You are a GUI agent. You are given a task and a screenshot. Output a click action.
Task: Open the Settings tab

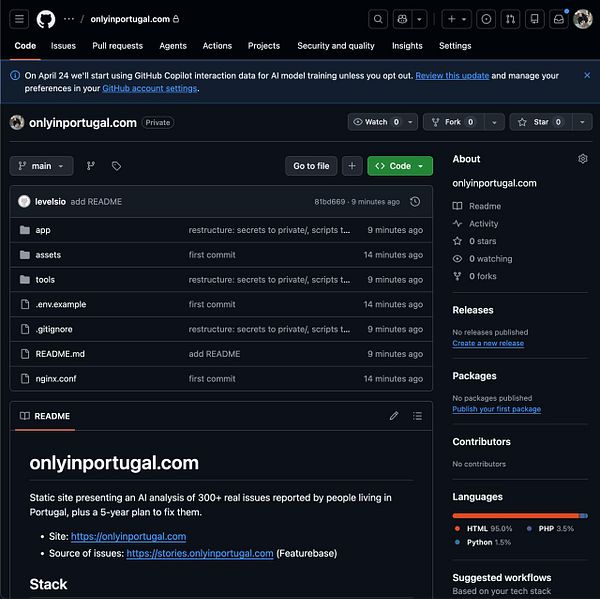[x=455, y=46]
